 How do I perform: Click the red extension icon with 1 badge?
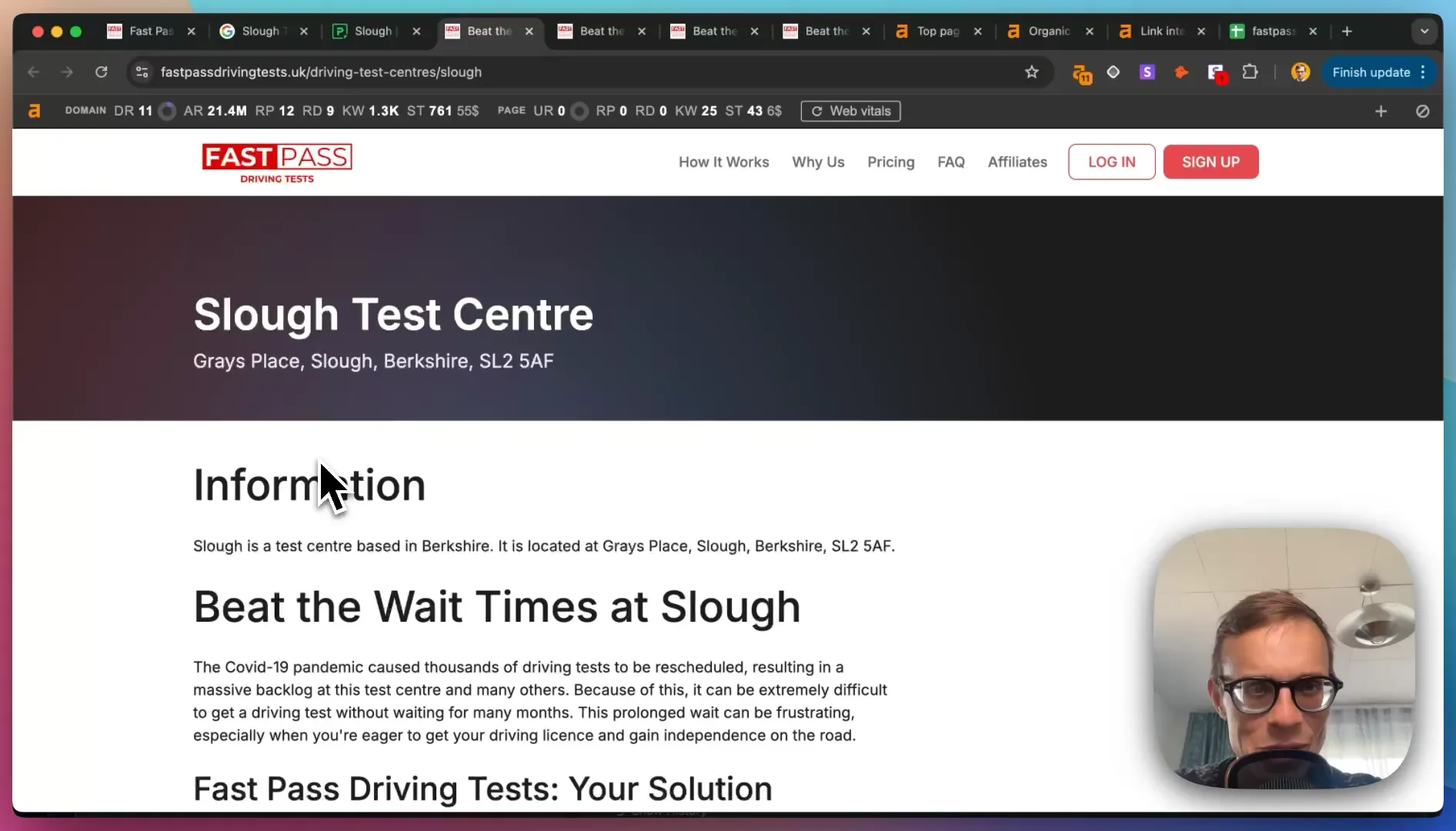1217,73
